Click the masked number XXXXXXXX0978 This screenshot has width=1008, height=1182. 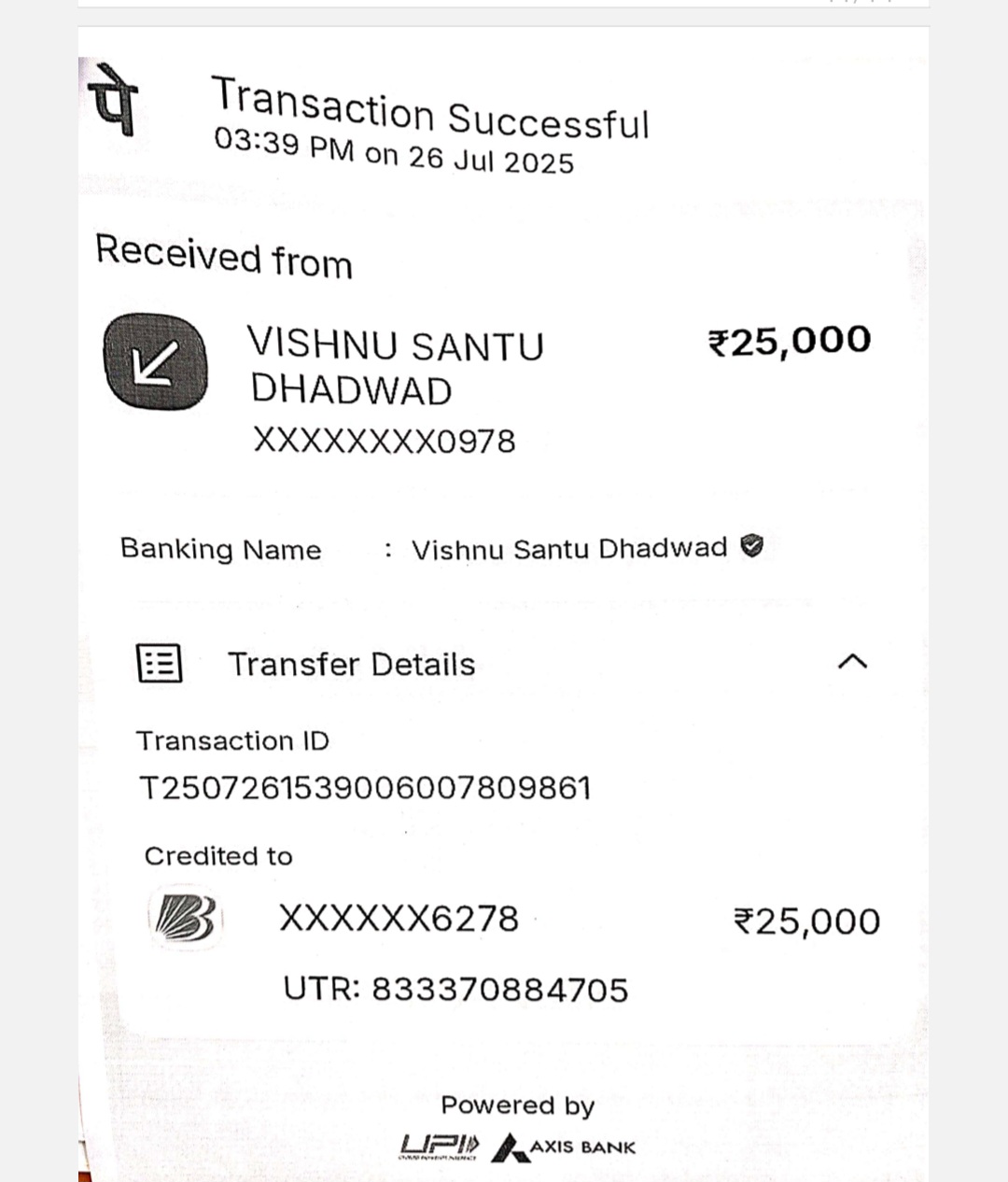click(x=384, y=441)
